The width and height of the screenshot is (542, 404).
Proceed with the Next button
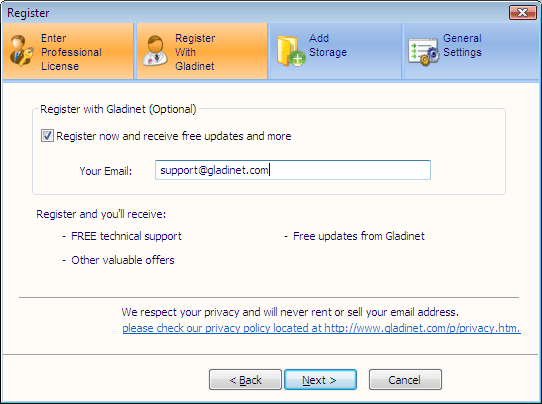(320, 380)
